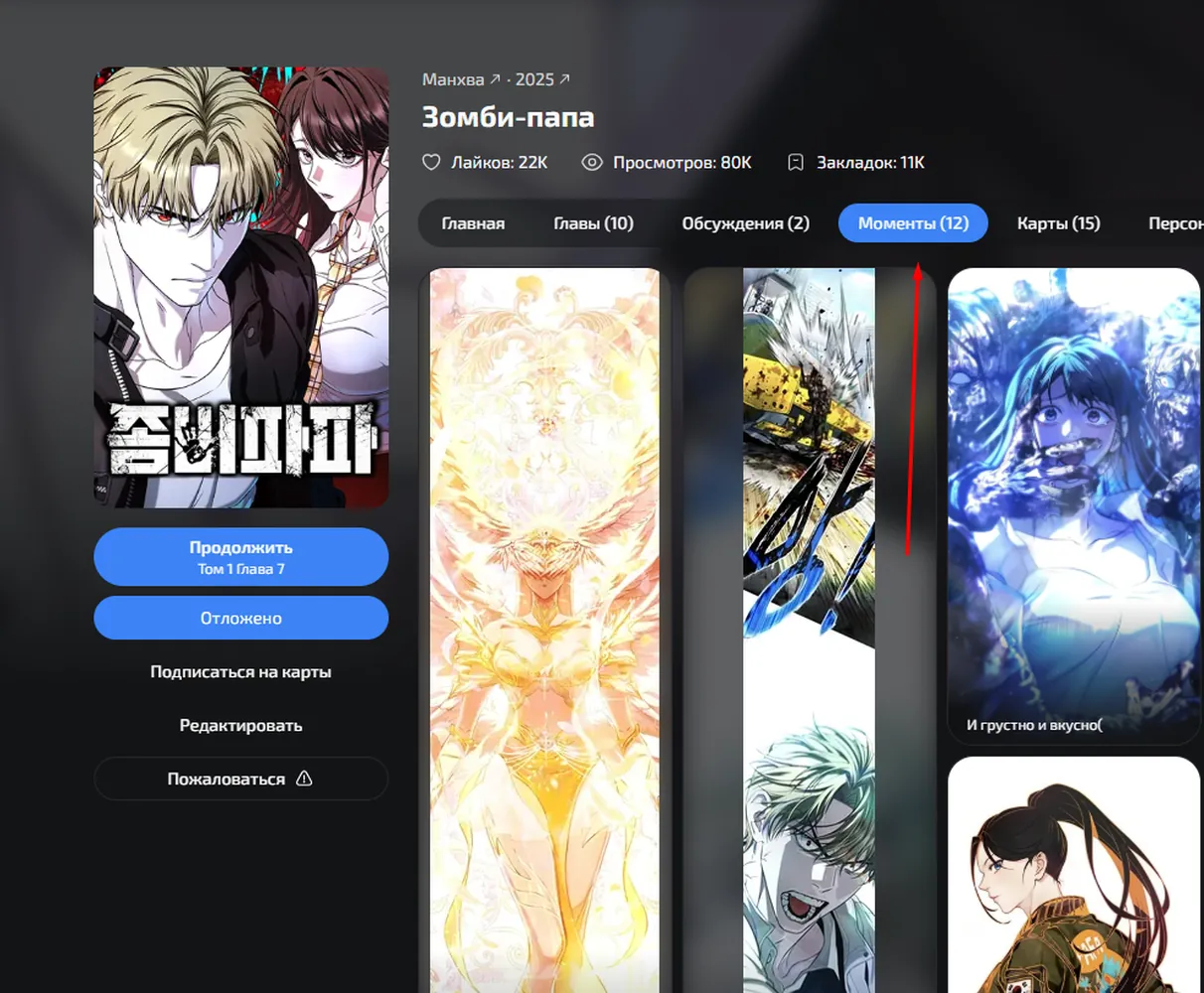Click Продолжить Том 1 Глава 7 button
Screen dimensions: 1204x993
241,557
